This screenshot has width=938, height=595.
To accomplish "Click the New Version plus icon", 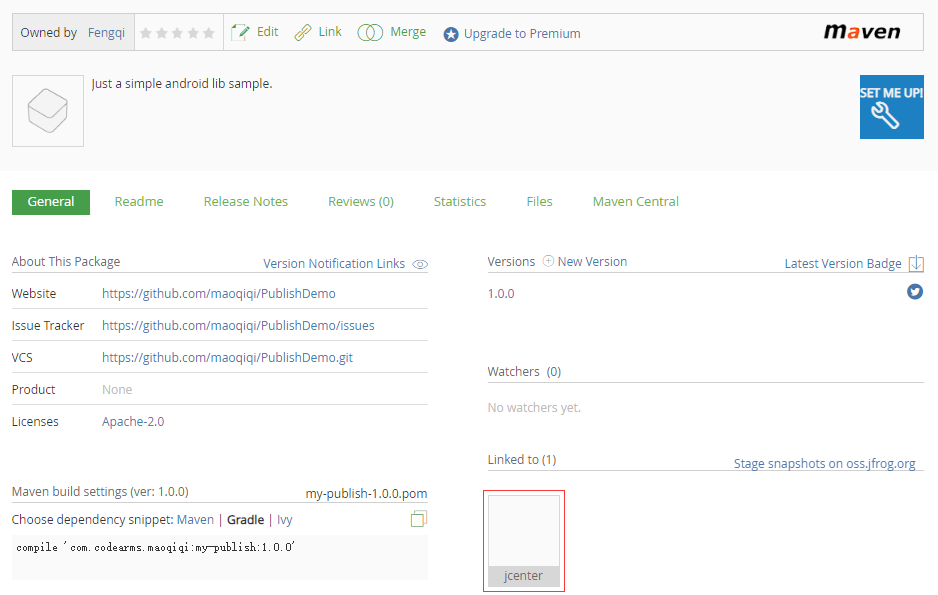I will (x=548, y=261).
